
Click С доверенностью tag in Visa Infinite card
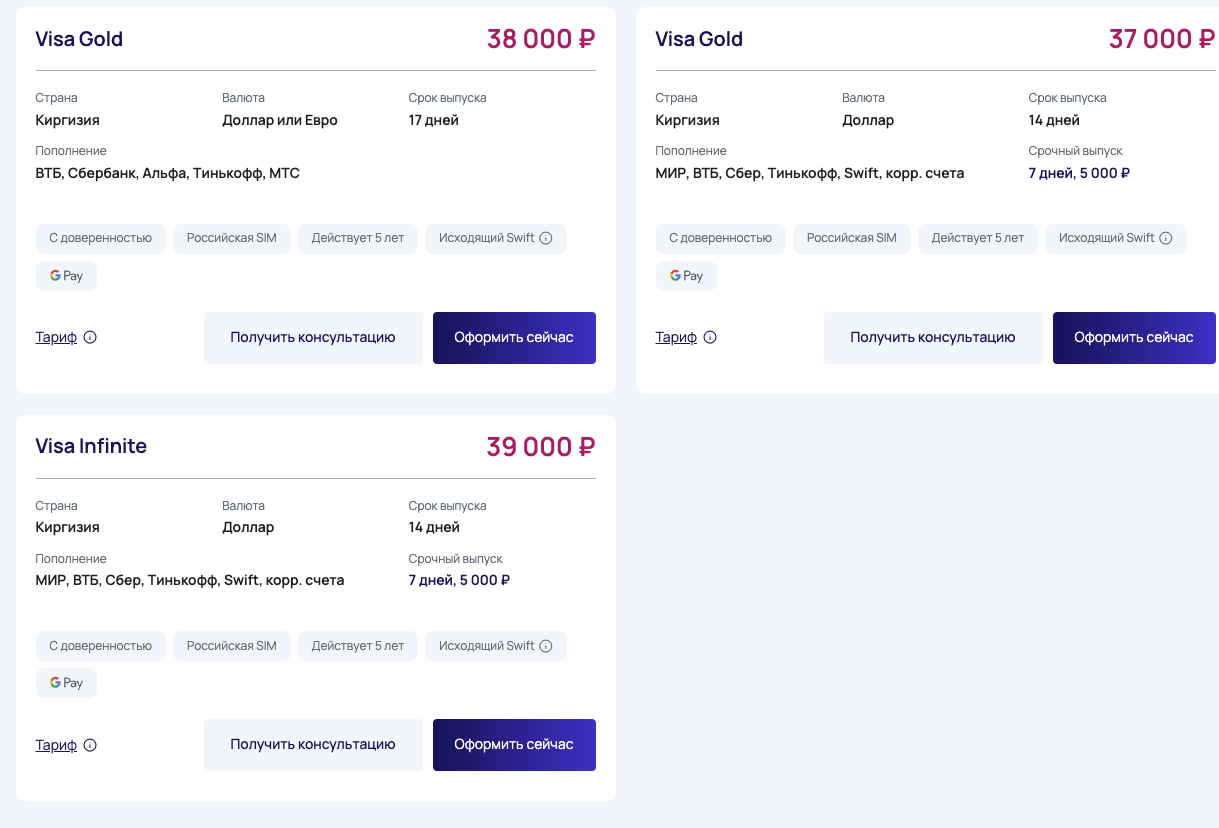pos(100,646)
